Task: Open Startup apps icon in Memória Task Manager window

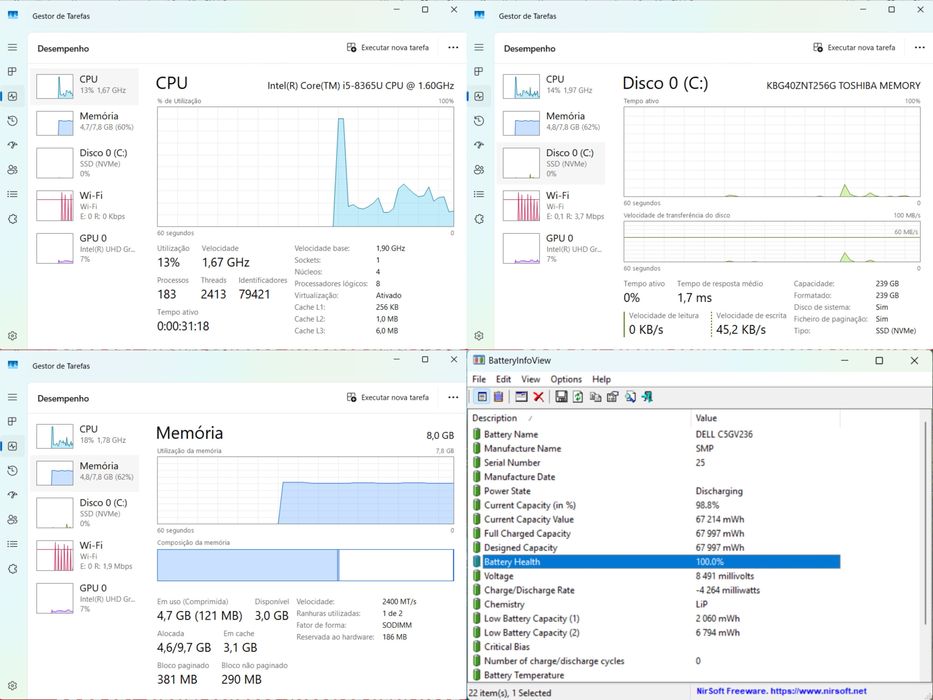Action: coord(12,495)
